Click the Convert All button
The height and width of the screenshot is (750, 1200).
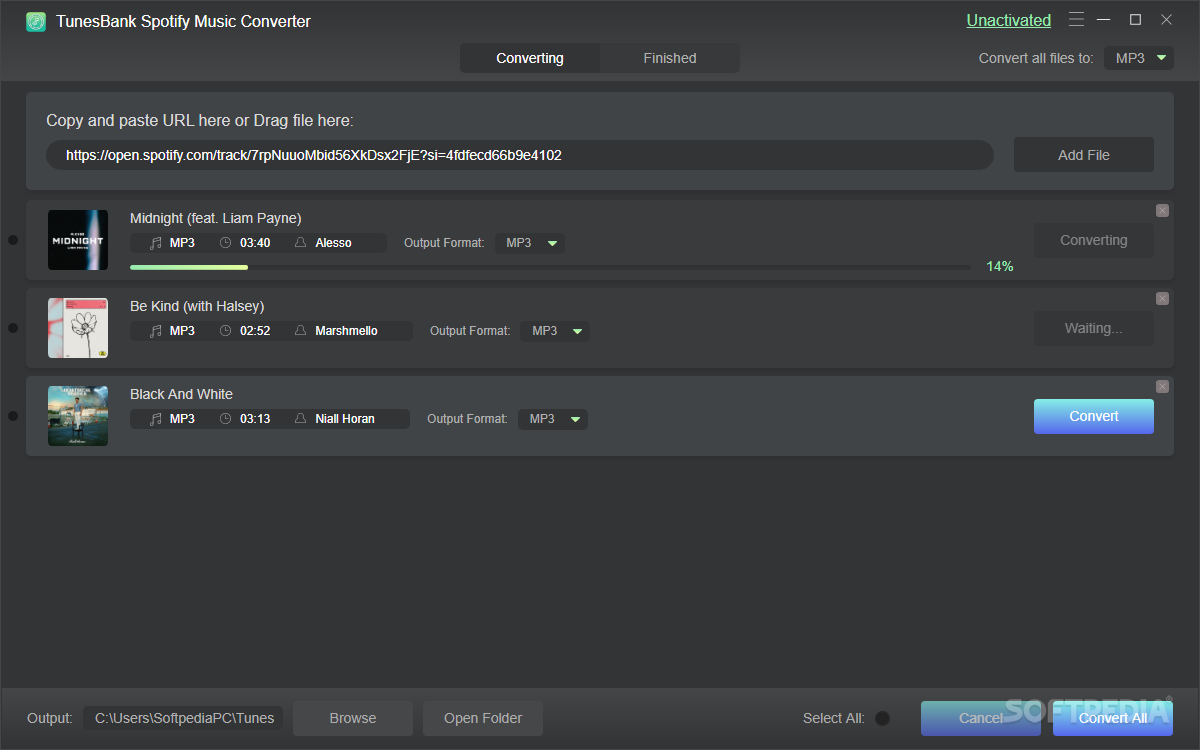click(1113, 718)
